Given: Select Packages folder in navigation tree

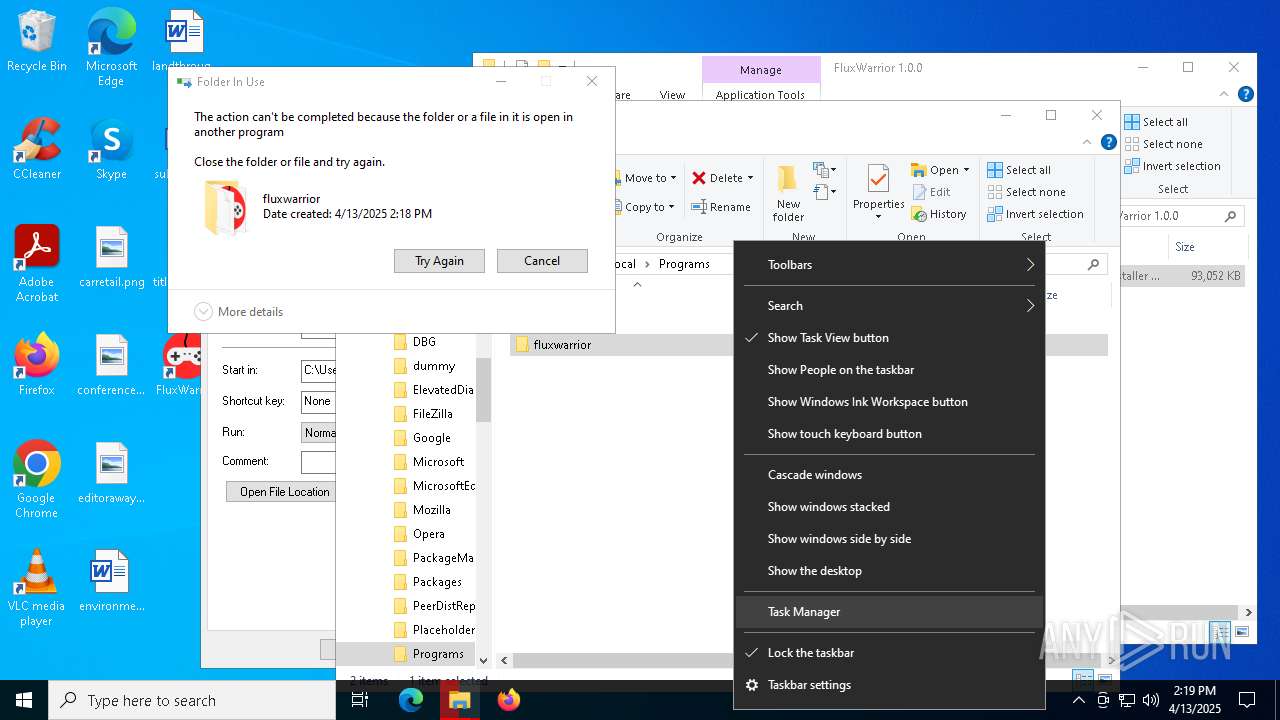Looking at the screenshot, I should point(437,582).
